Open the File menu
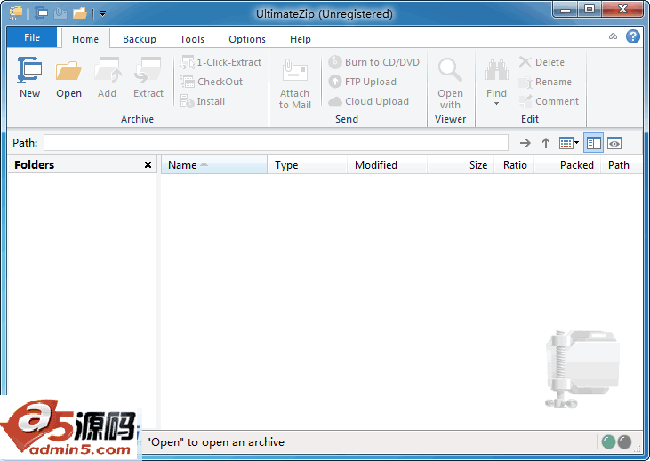The height and width of the screenshot is (461, 650). pos(32,38)
